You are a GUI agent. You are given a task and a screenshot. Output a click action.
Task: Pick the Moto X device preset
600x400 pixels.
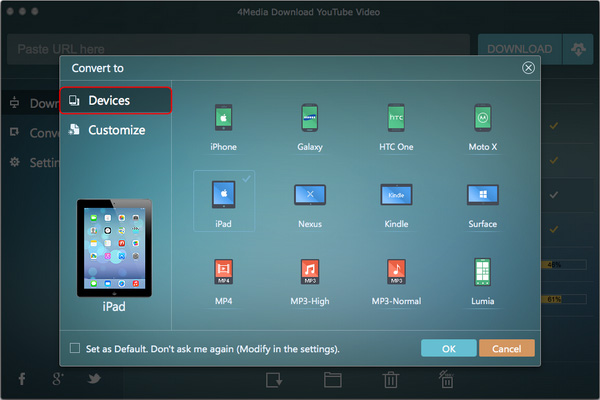[x=483, y=119]
